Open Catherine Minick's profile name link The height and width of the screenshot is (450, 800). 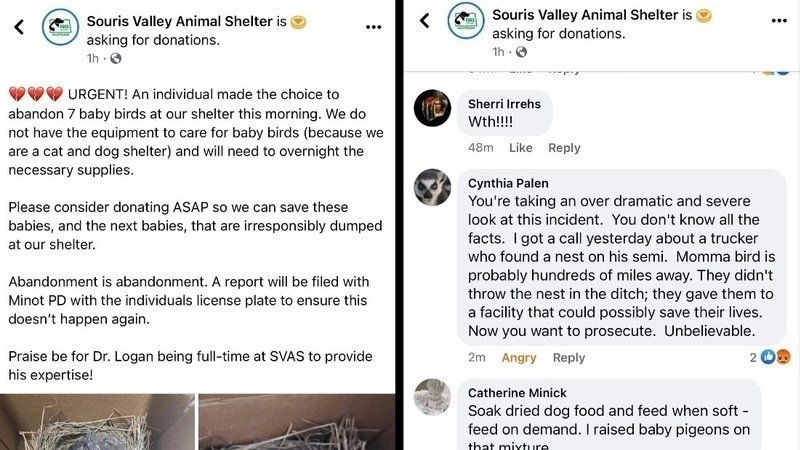(517, 393)
